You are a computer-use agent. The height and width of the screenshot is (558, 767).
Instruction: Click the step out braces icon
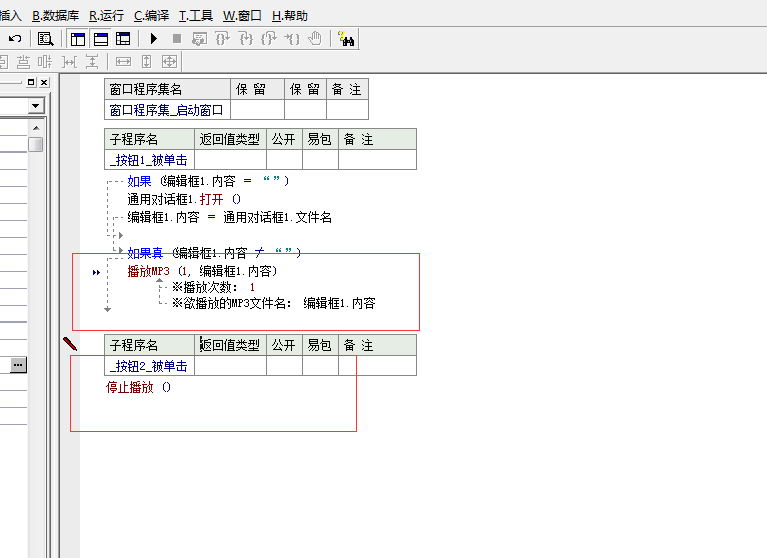(x=269, y=39)
